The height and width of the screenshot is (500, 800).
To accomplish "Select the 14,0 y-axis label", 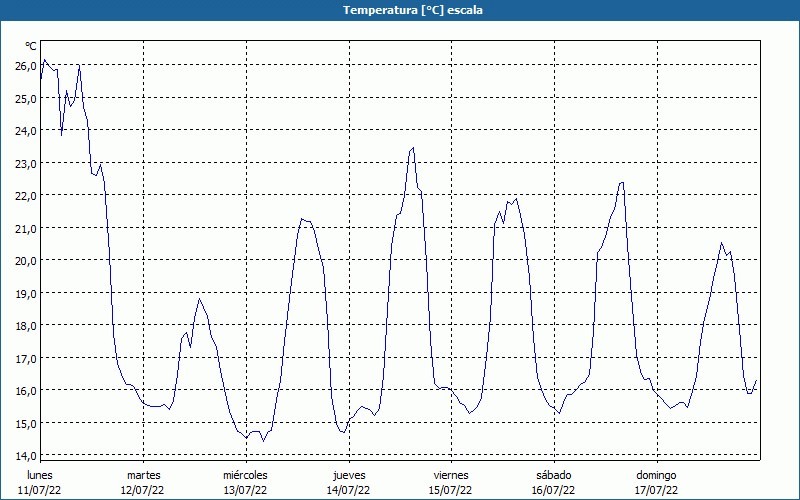I will pyautogui.click(x=26, y=456).
